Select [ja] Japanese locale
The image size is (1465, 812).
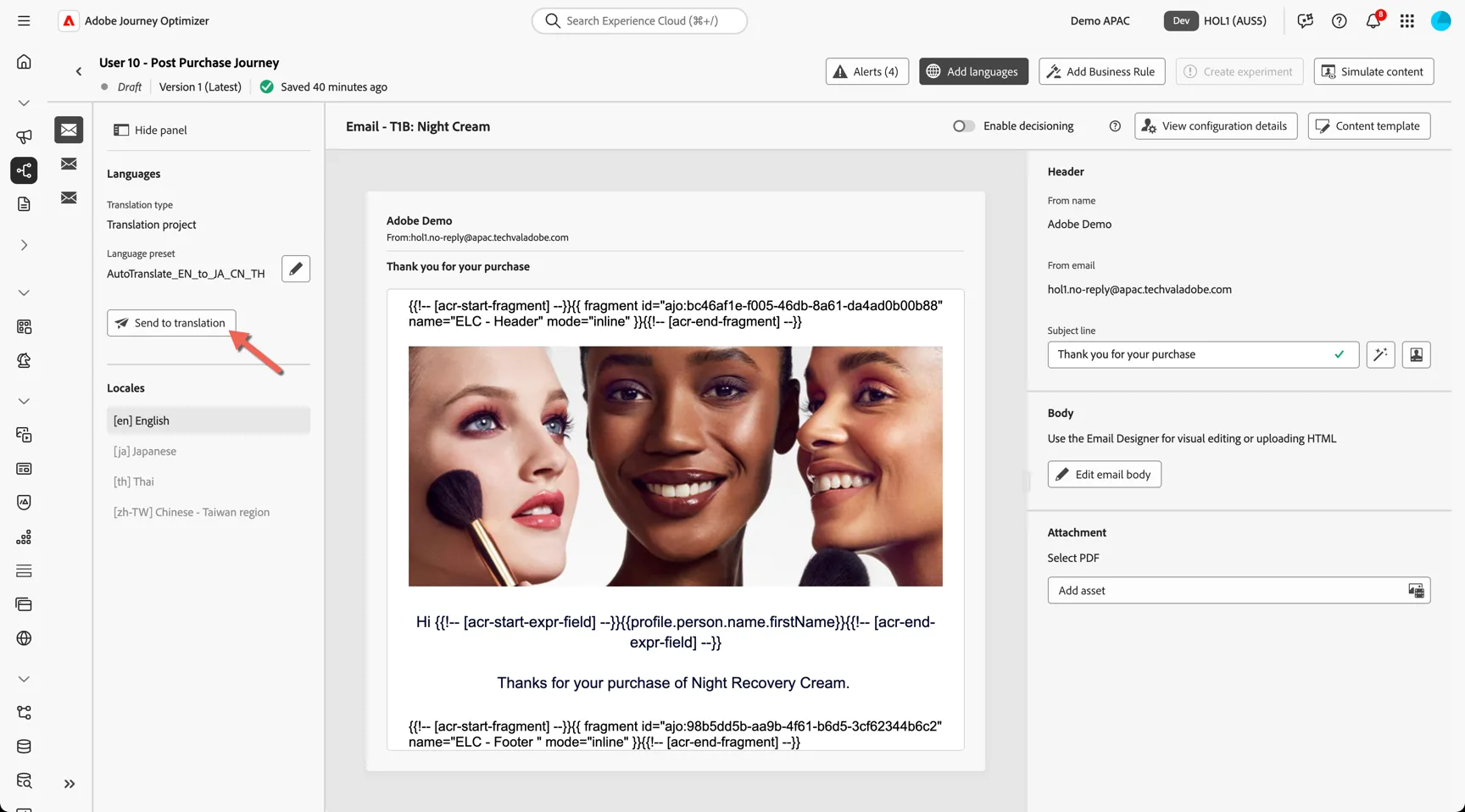coord(209,451)
